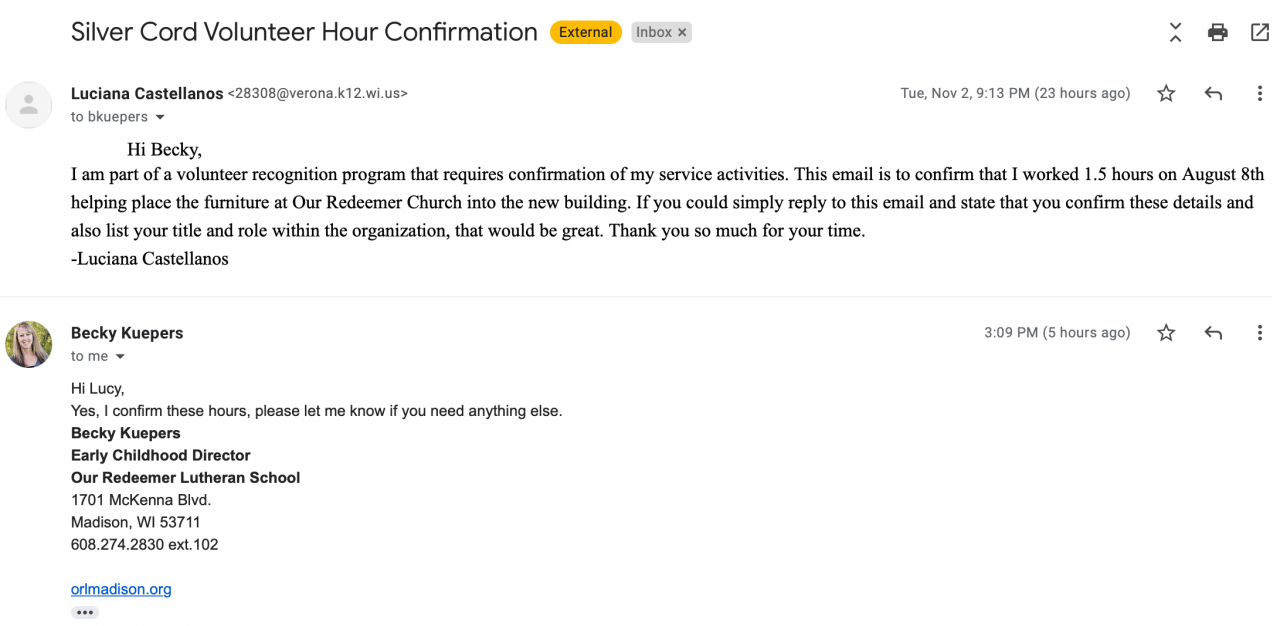Click the Inbox label tag
Image resolution: width=1280 pixels, height=626 pixels.
click(x=654, y=33)
